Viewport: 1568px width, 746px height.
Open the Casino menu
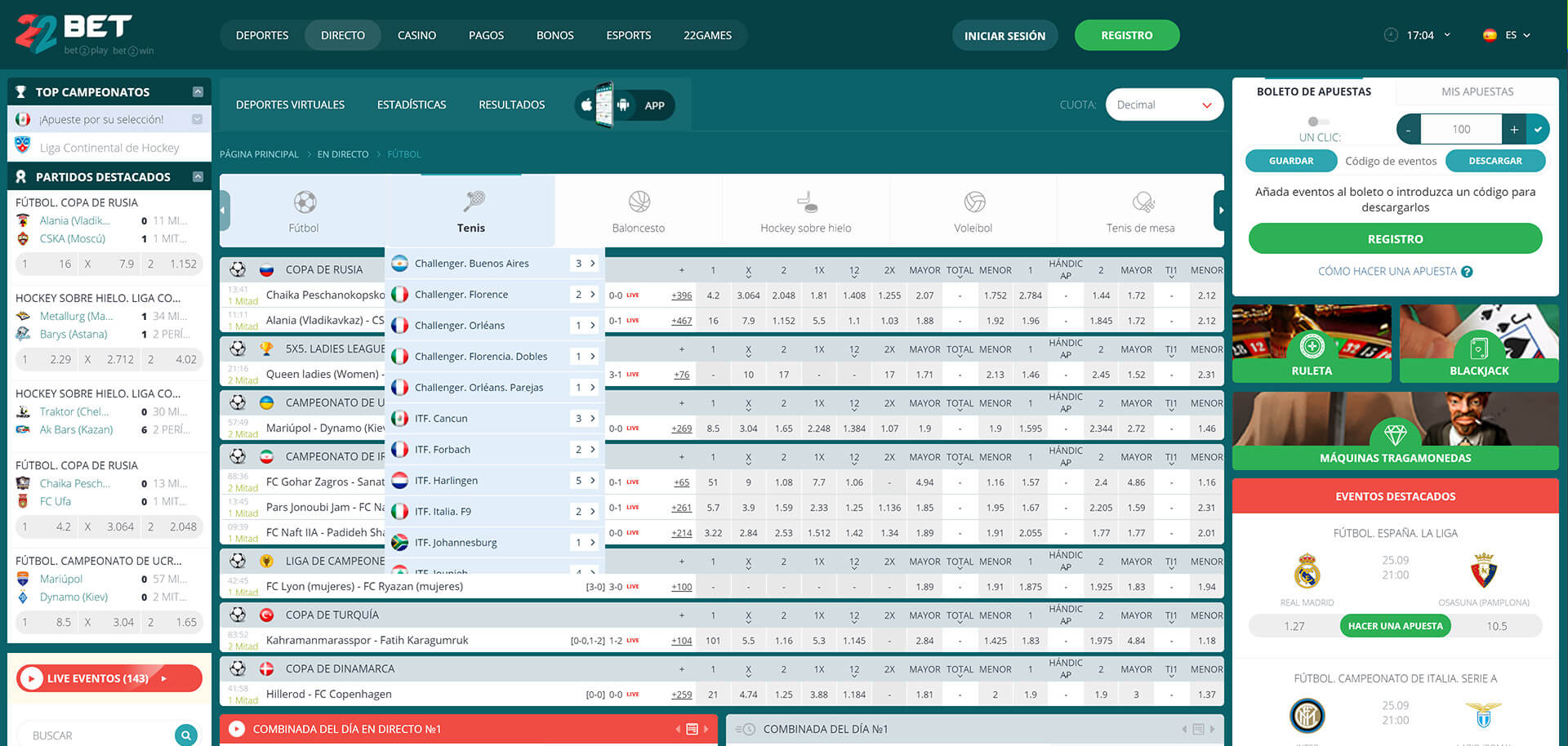(x=416, y=35)
